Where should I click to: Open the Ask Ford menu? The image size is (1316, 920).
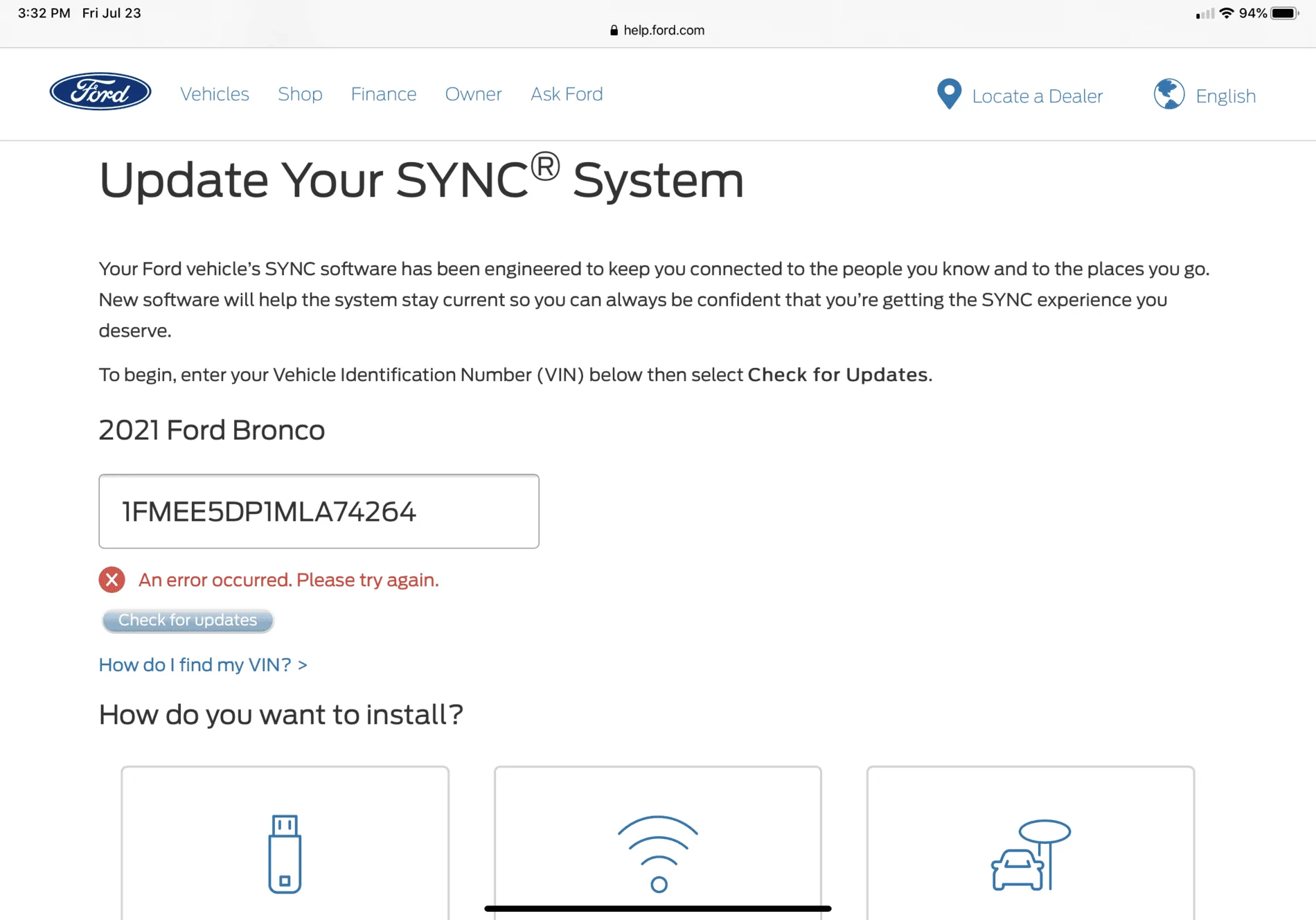[x=567, y=94]
